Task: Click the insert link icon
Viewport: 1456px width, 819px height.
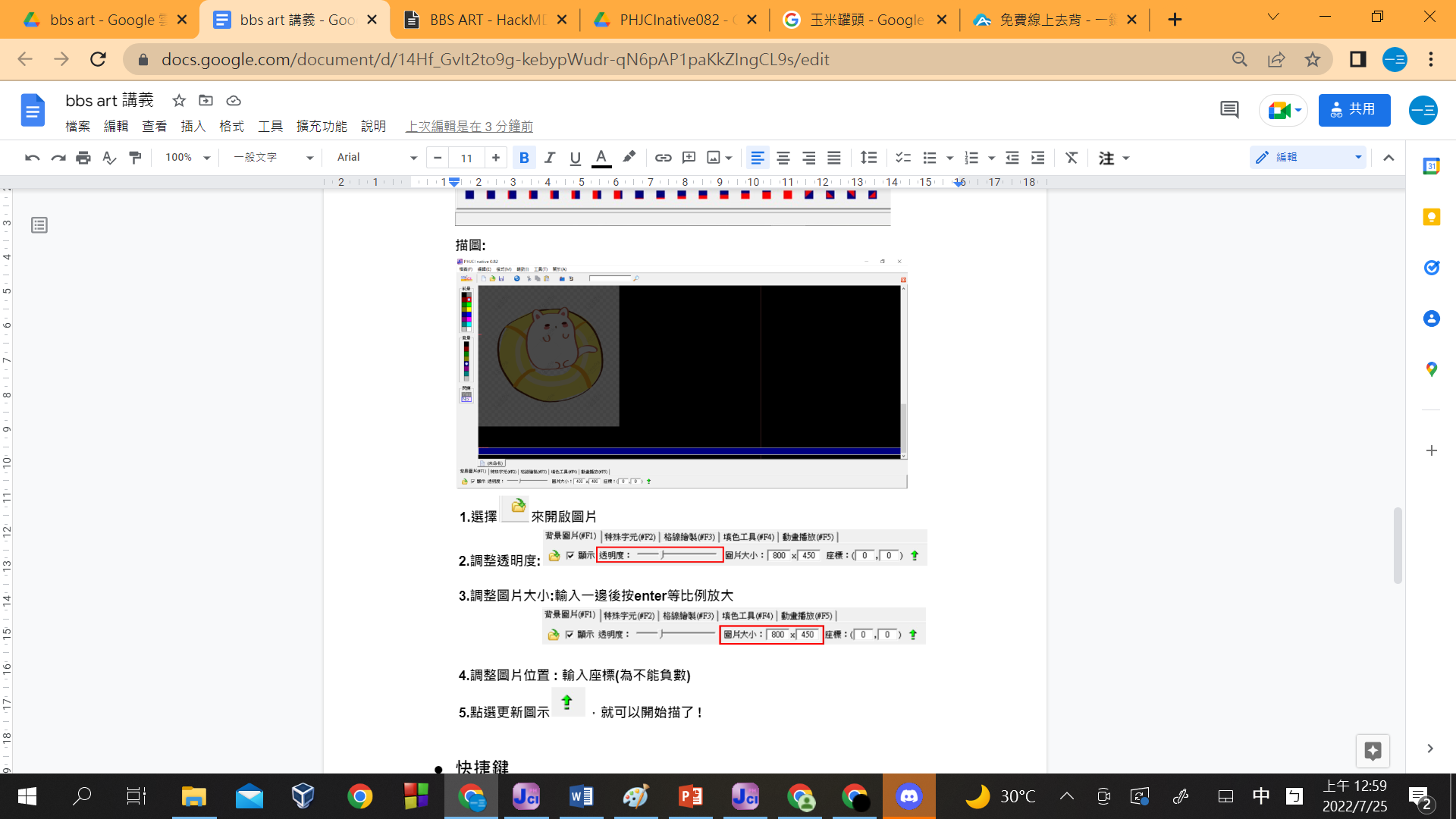Action: tap(663, 158)
